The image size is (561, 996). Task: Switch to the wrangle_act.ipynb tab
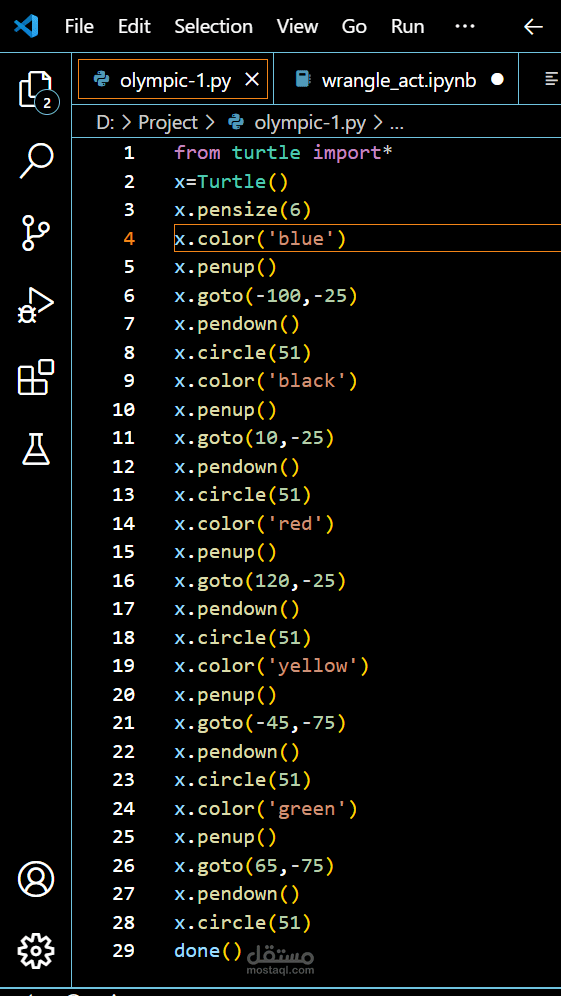pyautogui.click(x=399, y=80)
